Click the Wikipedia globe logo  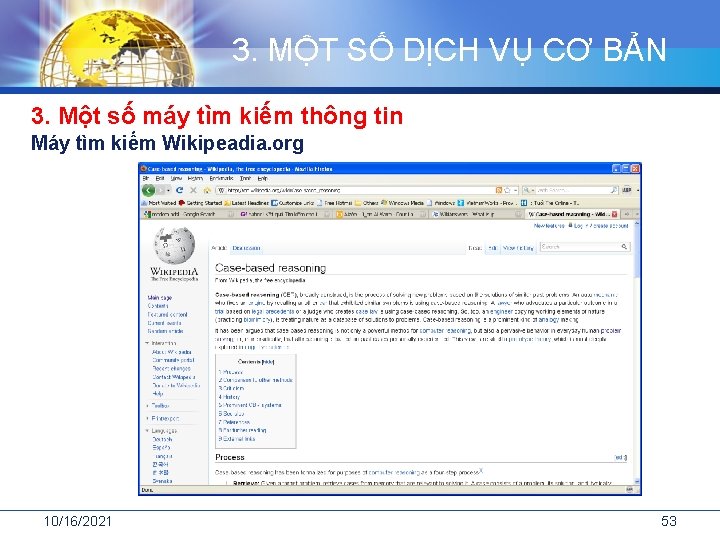(x=174, y=246)
